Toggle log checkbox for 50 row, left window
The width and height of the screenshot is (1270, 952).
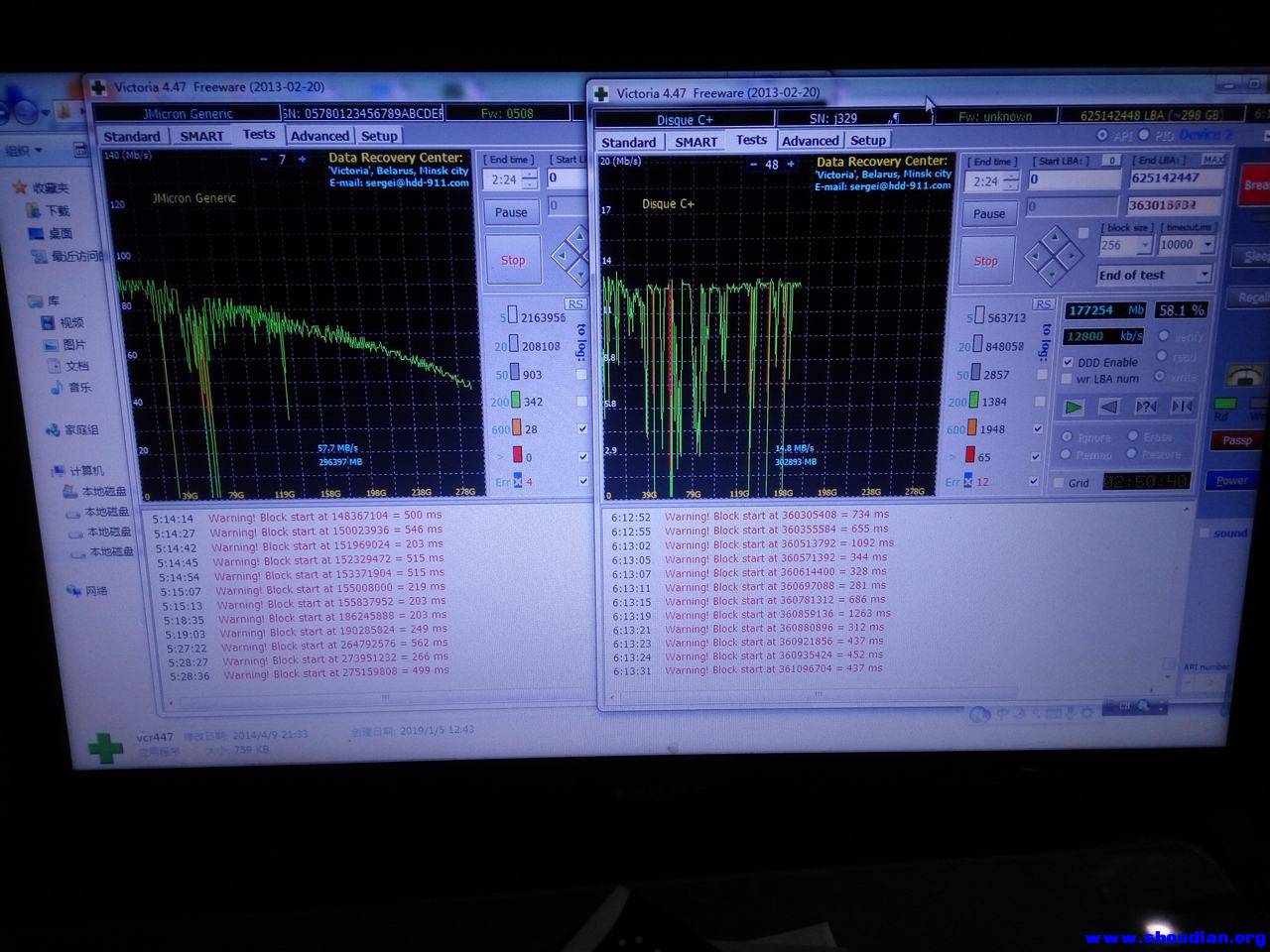581,374
